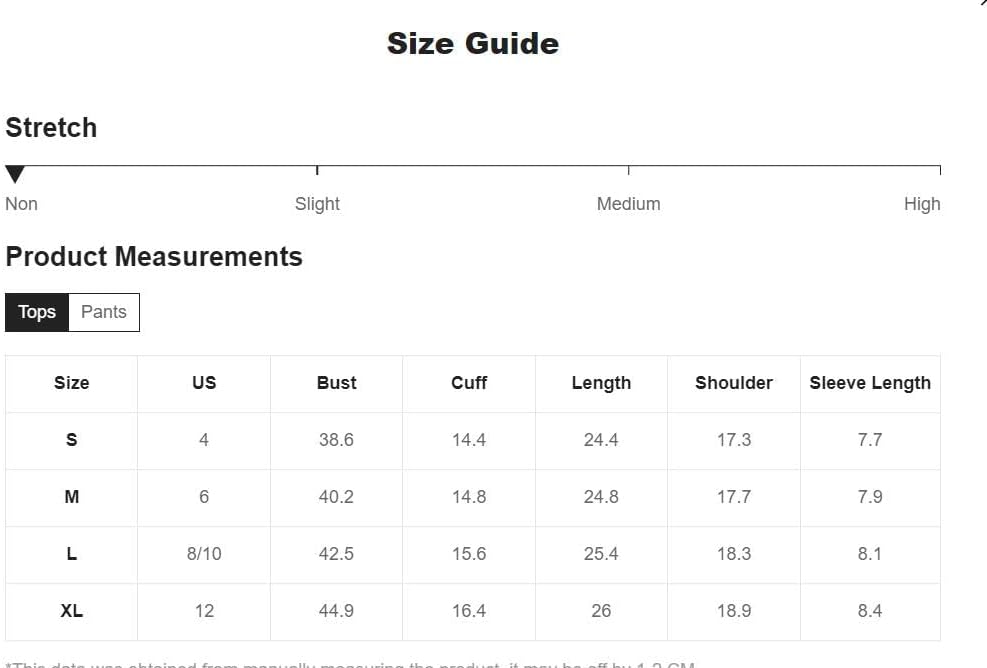This screenshot has height=668, width=987.
Task: Select the size S row label
Action: pyautogui.click(x=71, y=440)
